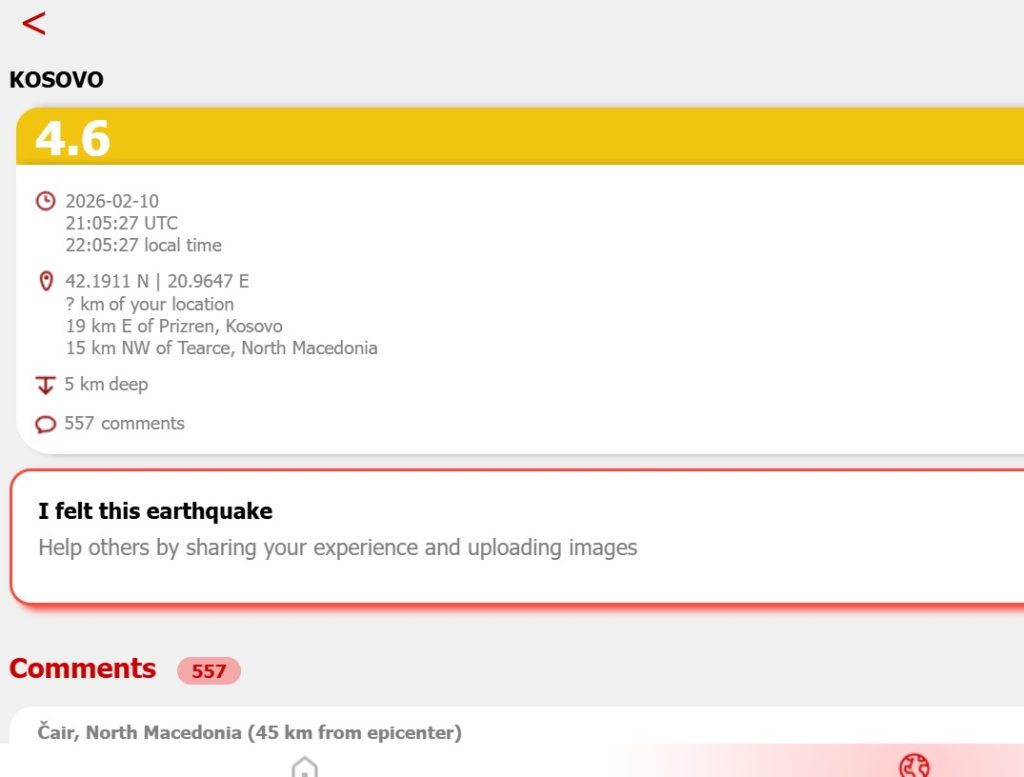Click the location pin icon
The height and width of the screenshot is (777, 1024).
click(45, 282)
